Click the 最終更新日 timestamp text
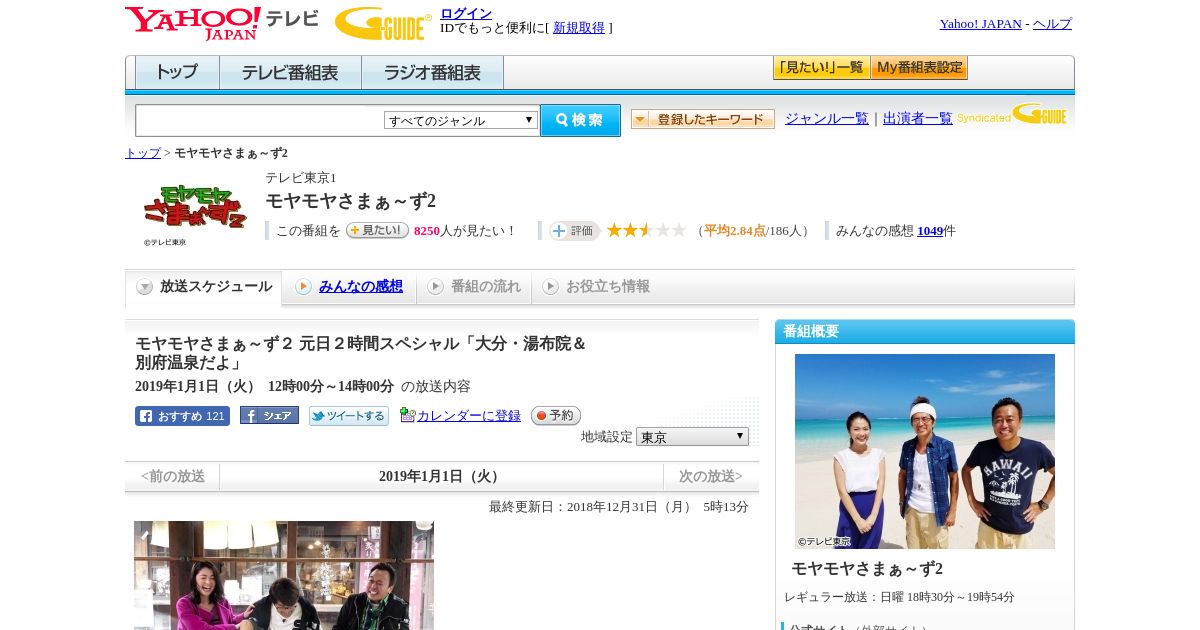Viewport: 1200px width, 630px height. click(x=619, y=507)
